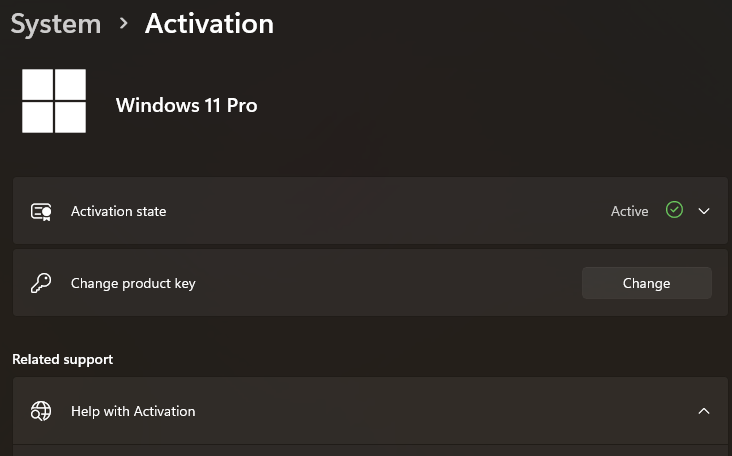Screen dimensions: 732x456
Task: Click the globe help icon
Action: (x=41, y=411)
